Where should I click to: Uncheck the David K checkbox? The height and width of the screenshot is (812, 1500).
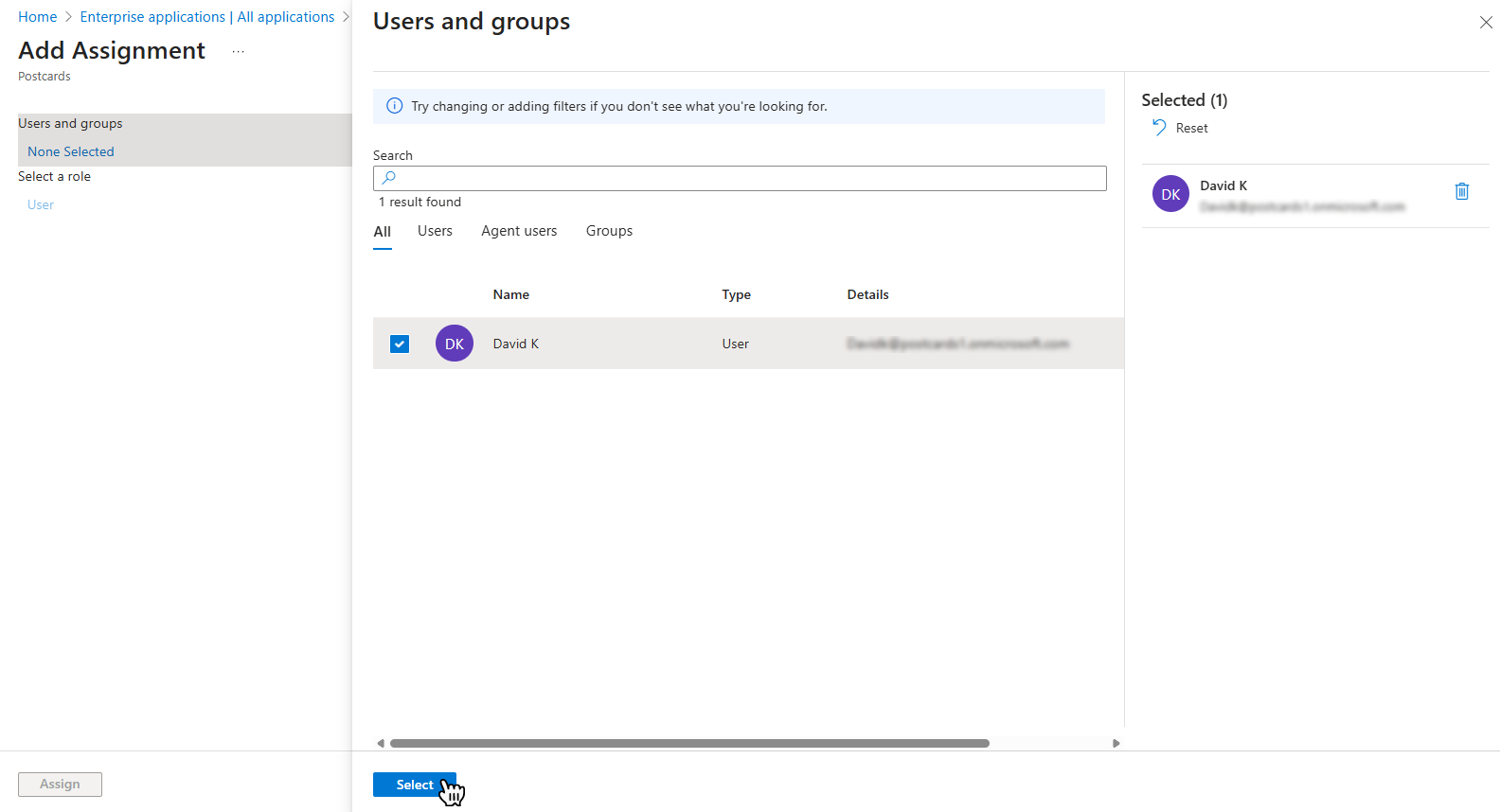click(x=400, y=344)
